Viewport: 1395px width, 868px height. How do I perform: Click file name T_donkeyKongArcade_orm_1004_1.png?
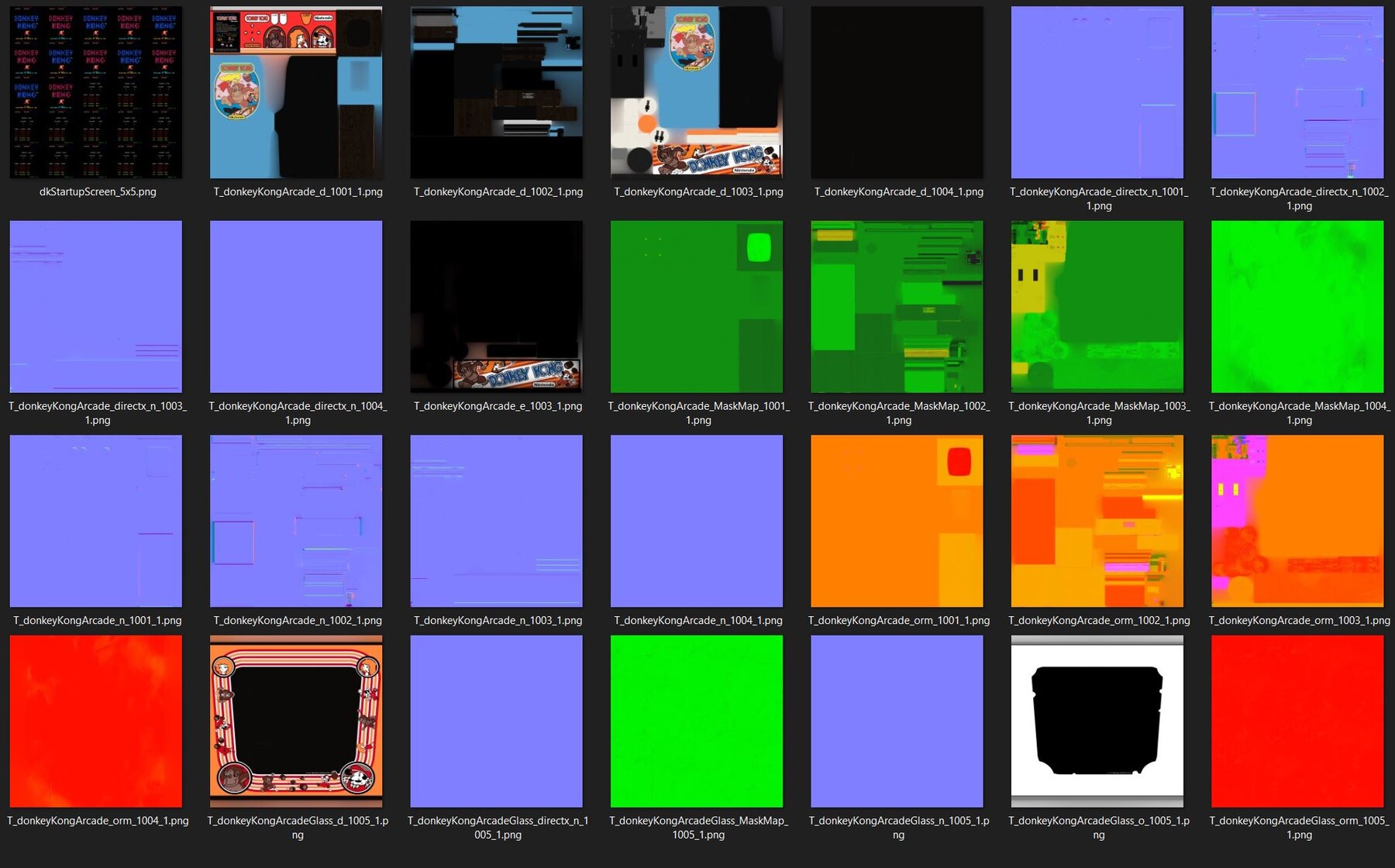click(x=98, y=821)
